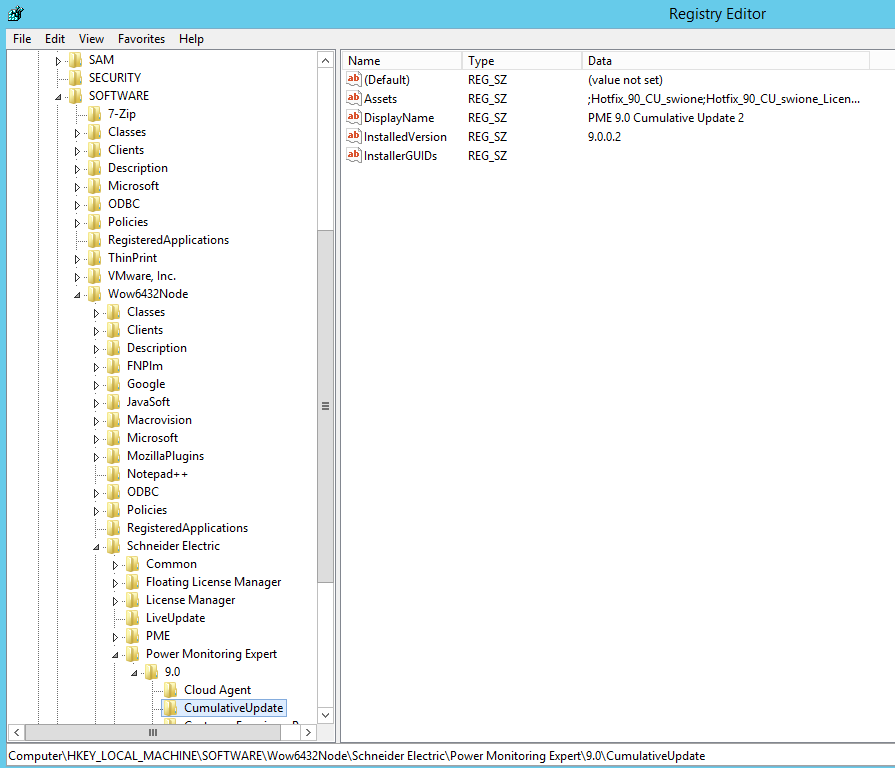Click the tree vertical scrollbar thumb
Image resolution: width=895 pixels, height=768 pixels.
click(325, 406)
